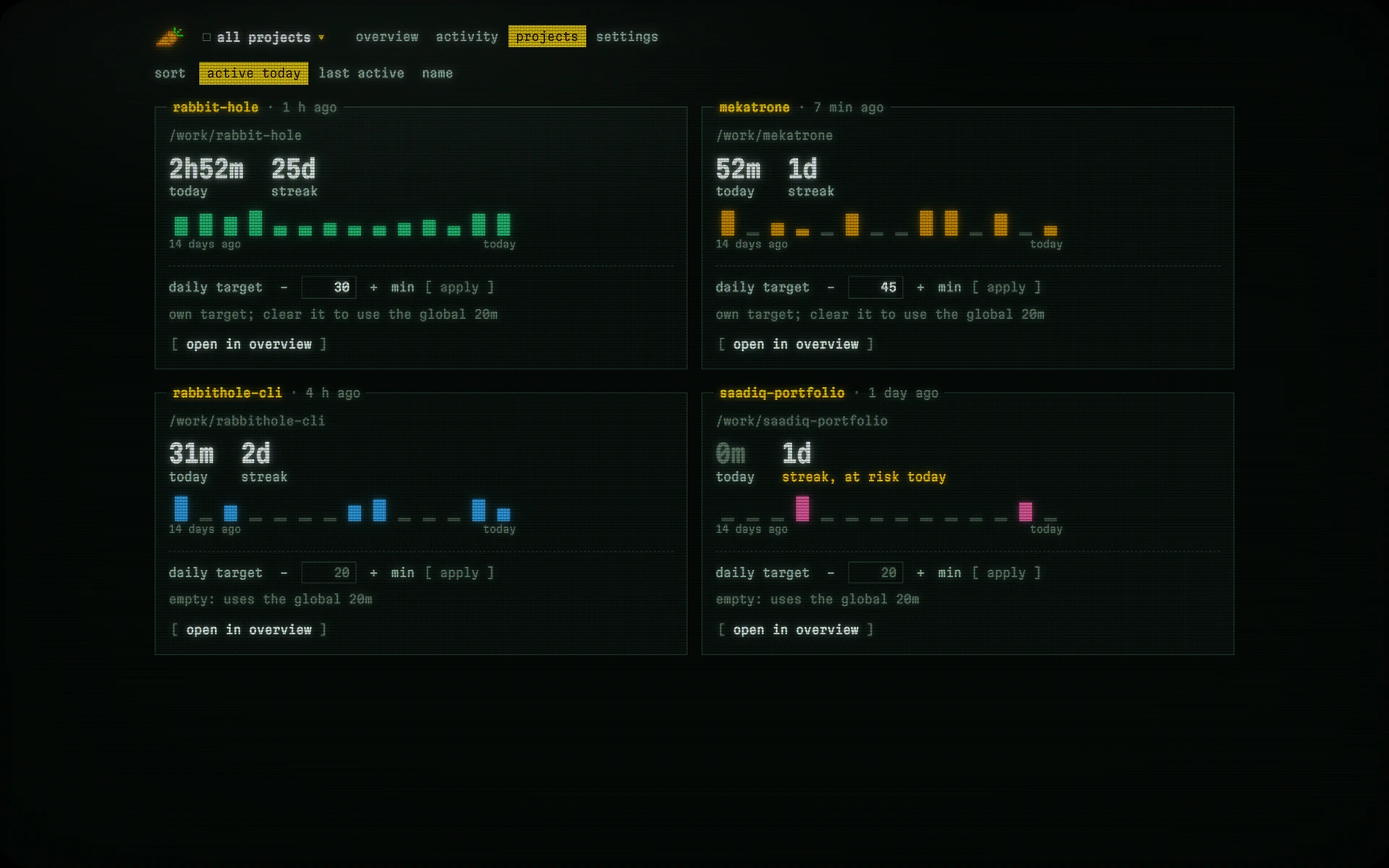Apply the mekatrone daily target

click(1006, 287)
